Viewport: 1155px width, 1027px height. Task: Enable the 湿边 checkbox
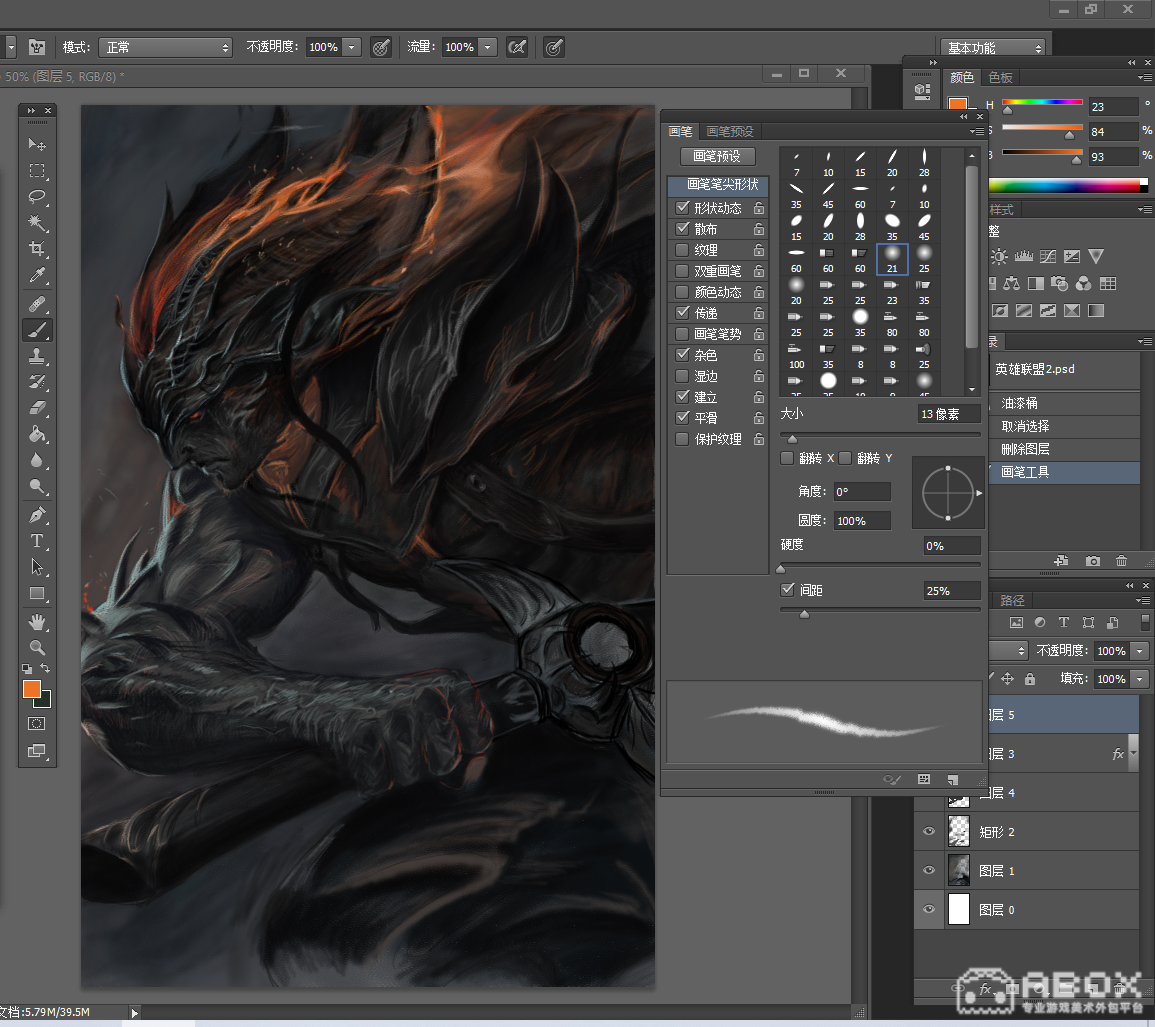[682, 376]
